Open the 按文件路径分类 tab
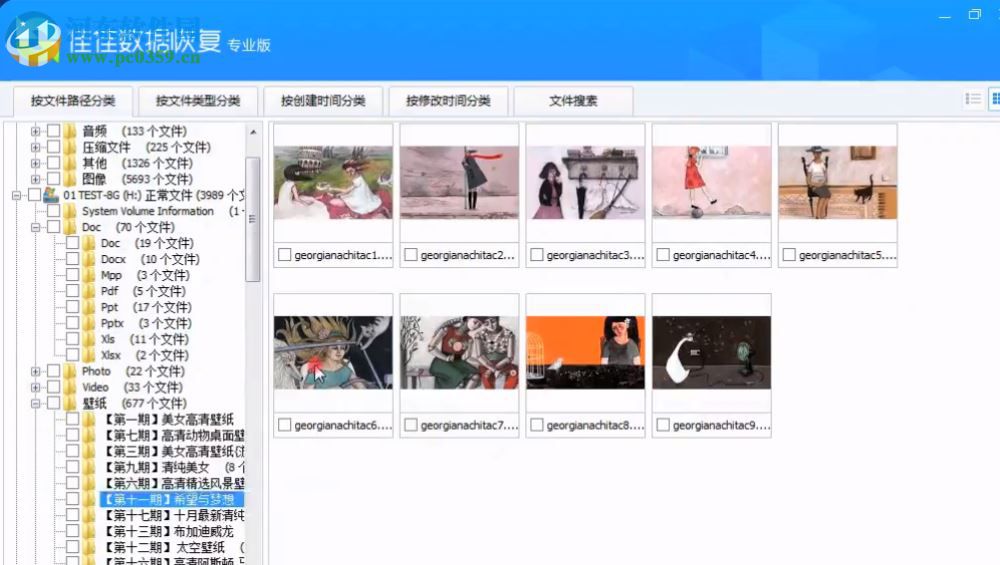Viewport: 1000px width, 565px height. point(73,101)
